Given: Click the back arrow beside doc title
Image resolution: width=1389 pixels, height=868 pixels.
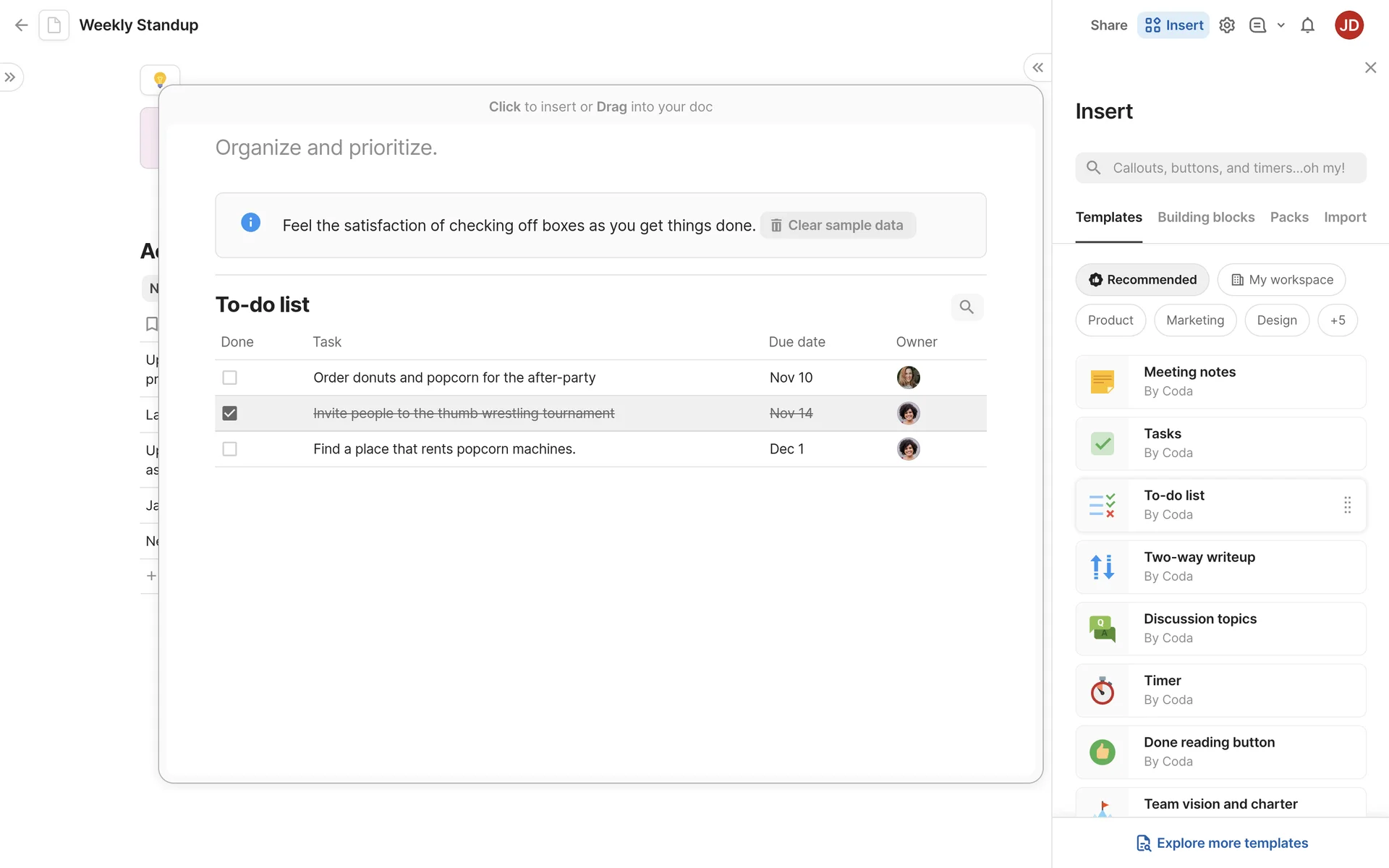Looking at the screenshot, I should pyautogui.click(x=21, y=25).
